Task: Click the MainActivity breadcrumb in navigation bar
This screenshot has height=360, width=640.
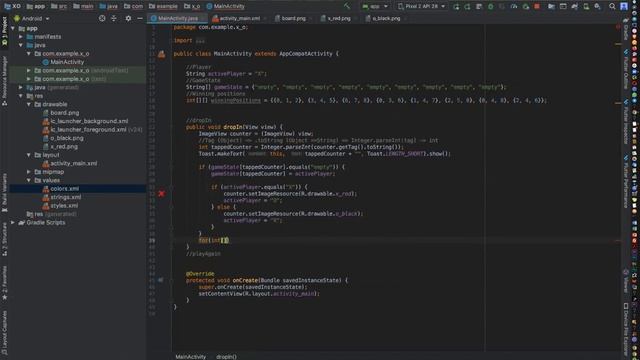Action: (225, 6)
